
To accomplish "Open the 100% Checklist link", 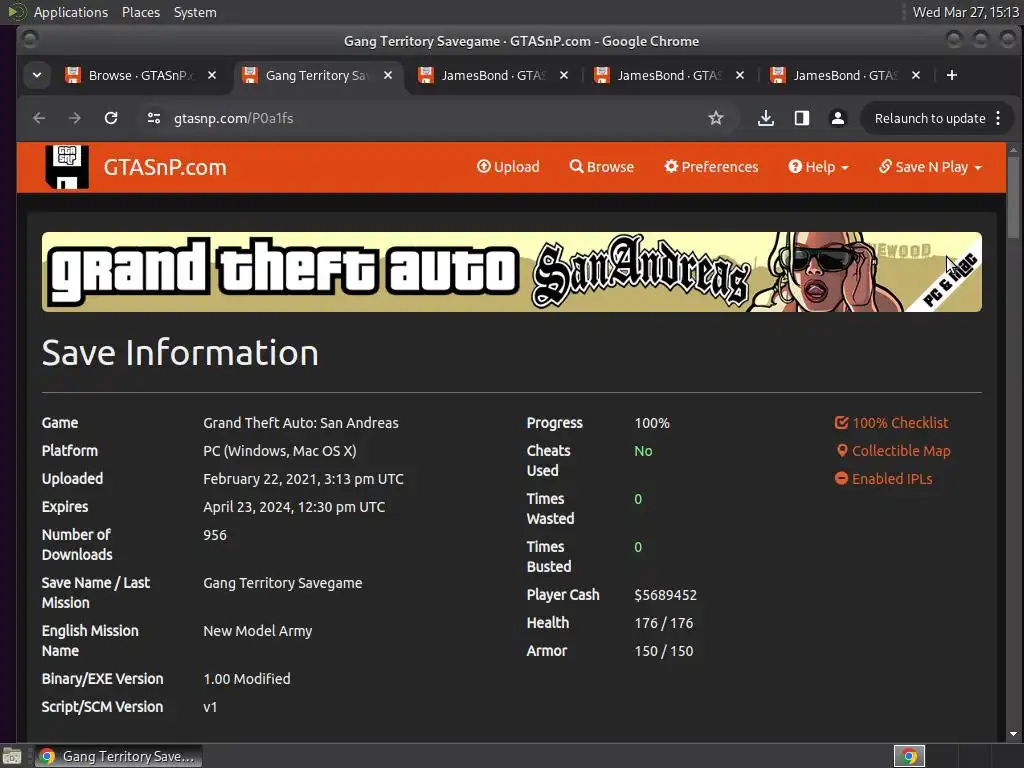I will [891, 423].
